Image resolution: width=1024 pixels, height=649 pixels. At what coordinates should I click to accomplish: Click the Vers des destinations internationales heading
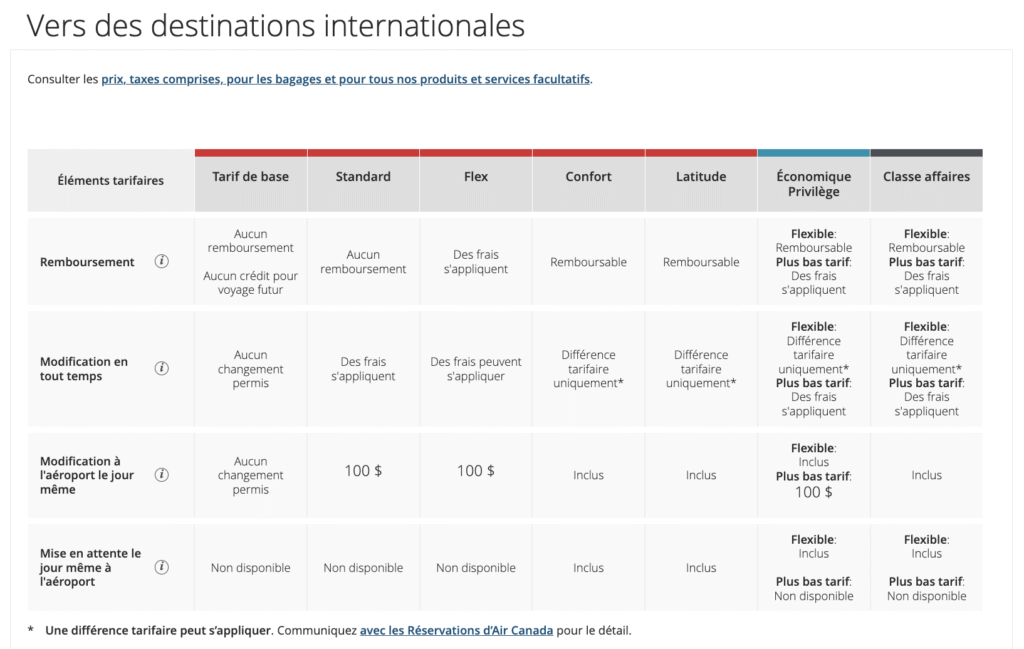click(275, 25)
